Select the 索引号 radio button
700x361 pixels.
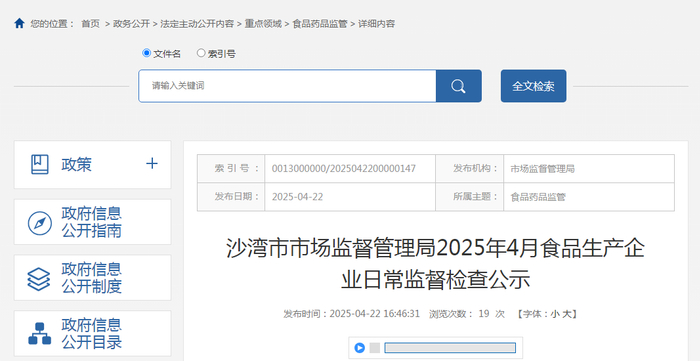(x=201, y=53)
